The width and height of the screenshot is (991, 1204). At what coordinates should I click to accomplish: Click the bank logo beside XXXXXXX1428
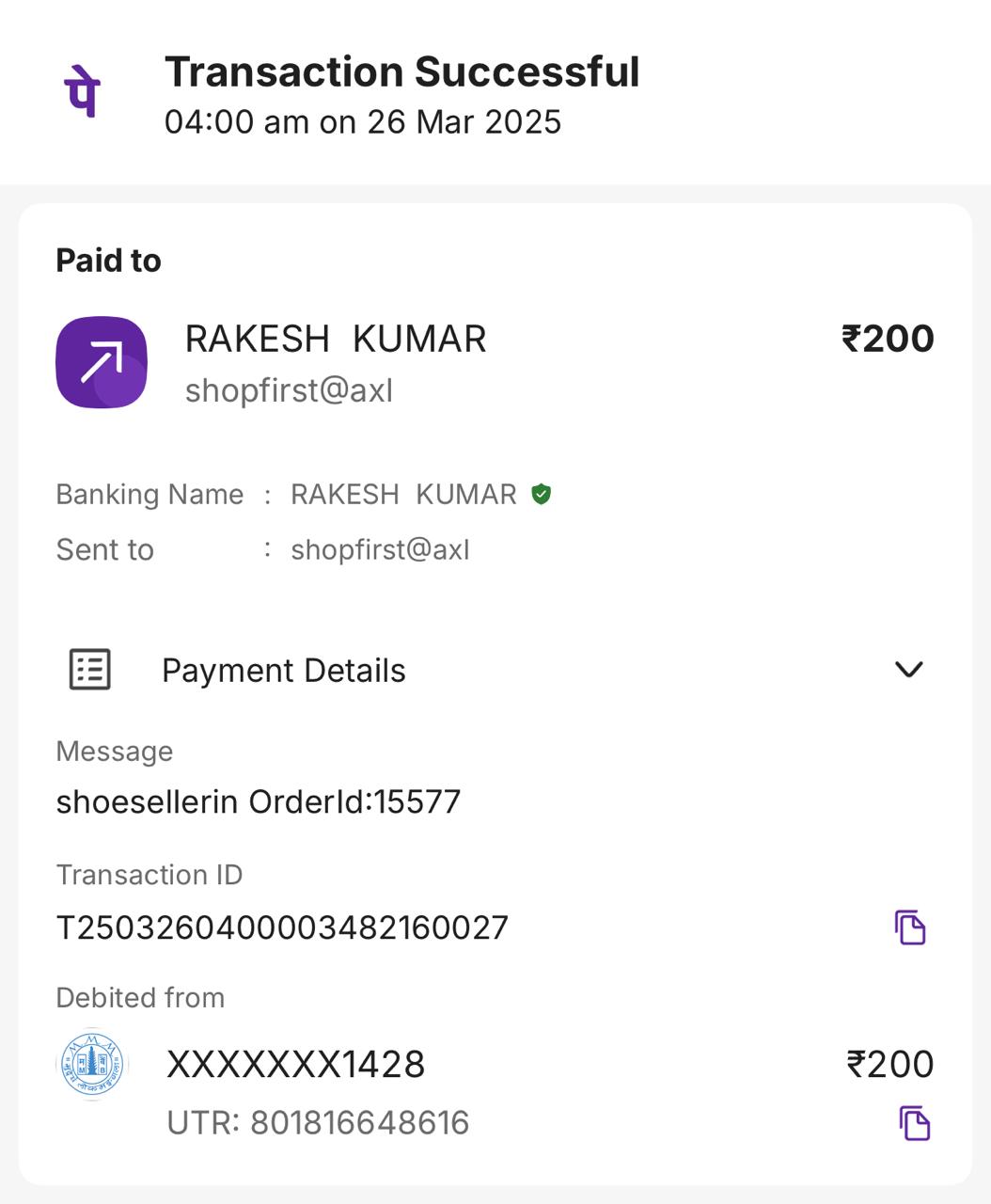[92, 1065]
